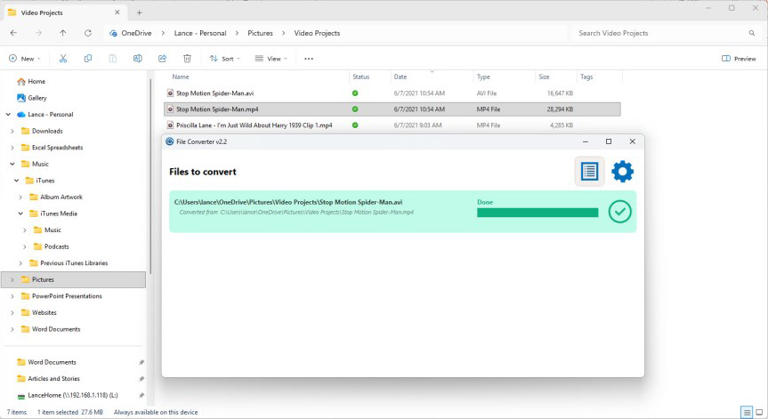This screenshot has width=768, height=419.
Task: Open File Converter settings gear
Action: click(622, 172)
